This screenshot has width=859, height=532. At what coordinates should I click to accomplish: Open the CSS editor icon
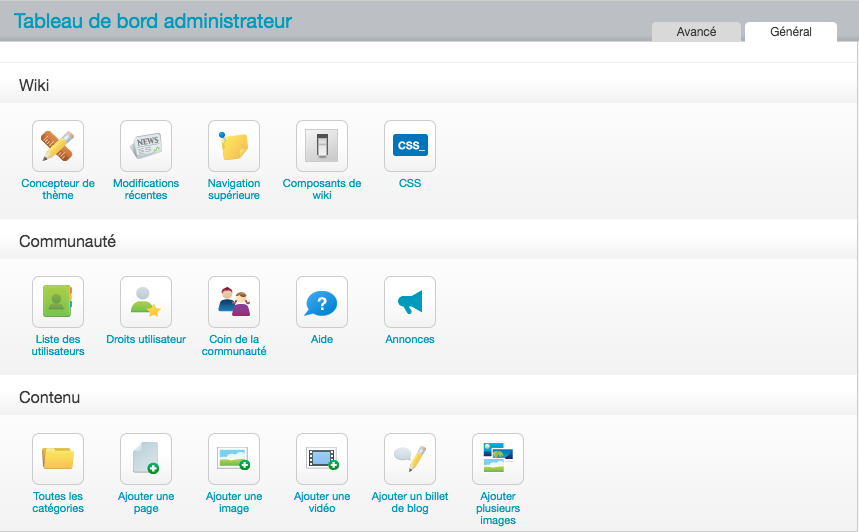point(410,146)
